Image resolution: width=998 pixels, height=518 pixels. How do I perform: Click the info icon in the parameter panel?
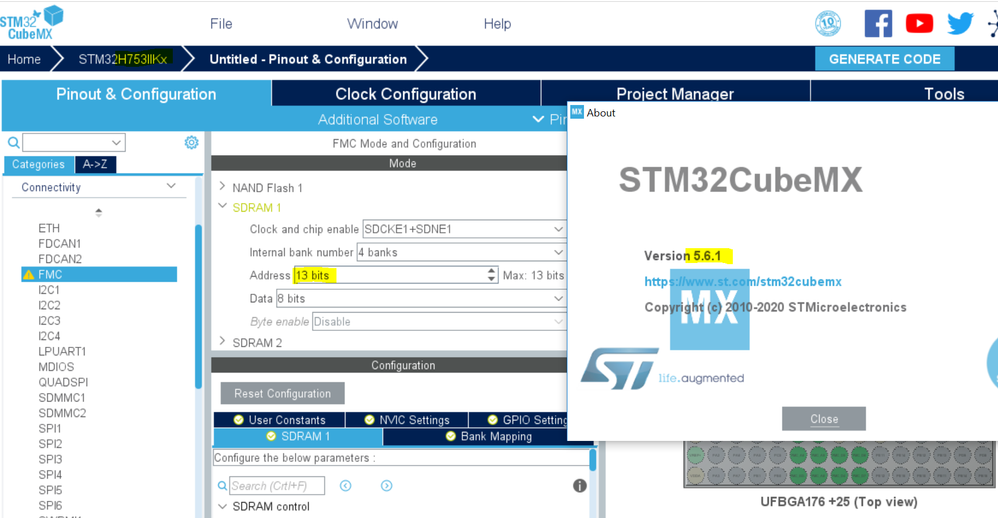coord(579,486)
